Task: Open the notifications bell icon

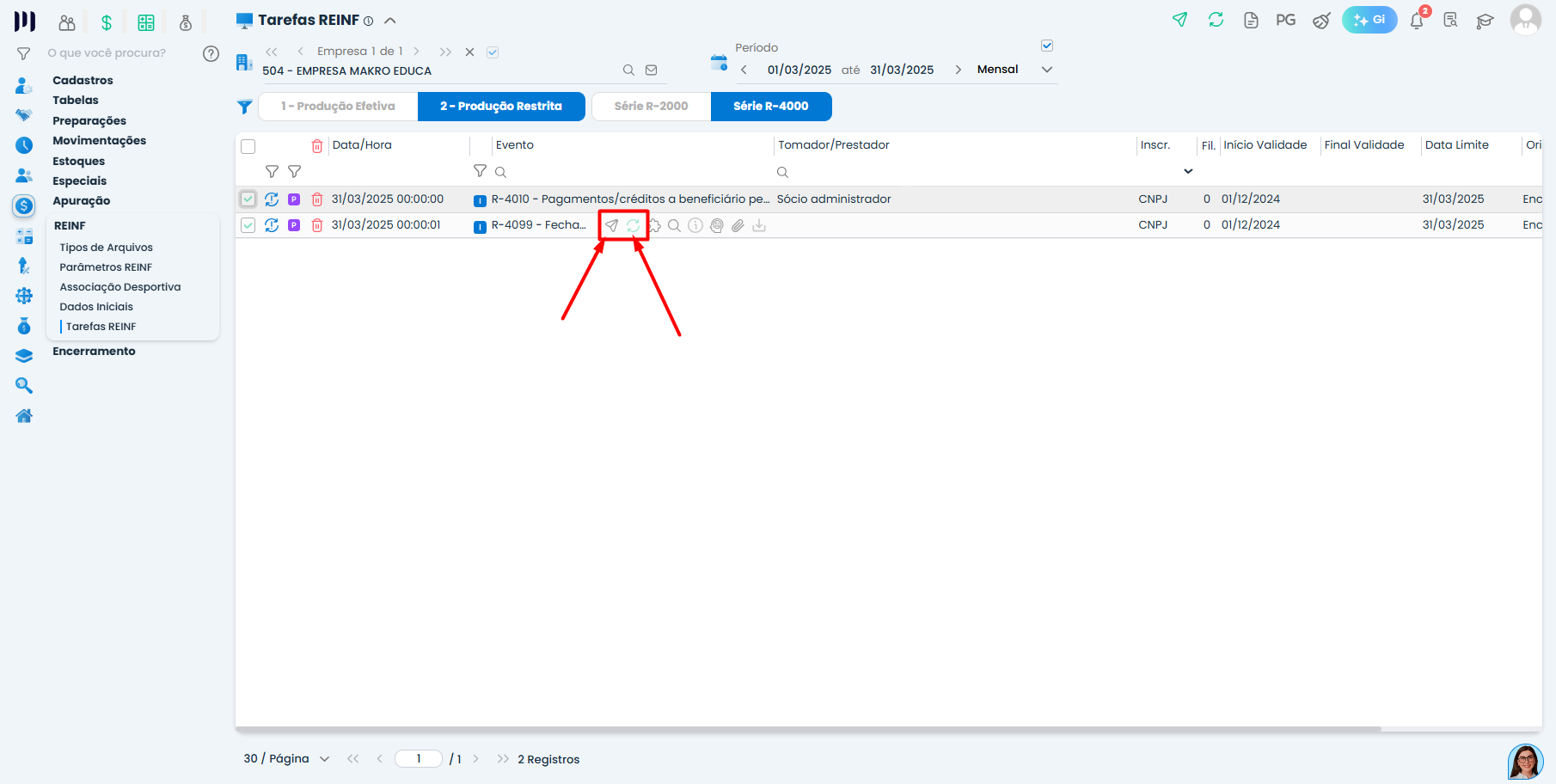Action: pos(1417,21)
